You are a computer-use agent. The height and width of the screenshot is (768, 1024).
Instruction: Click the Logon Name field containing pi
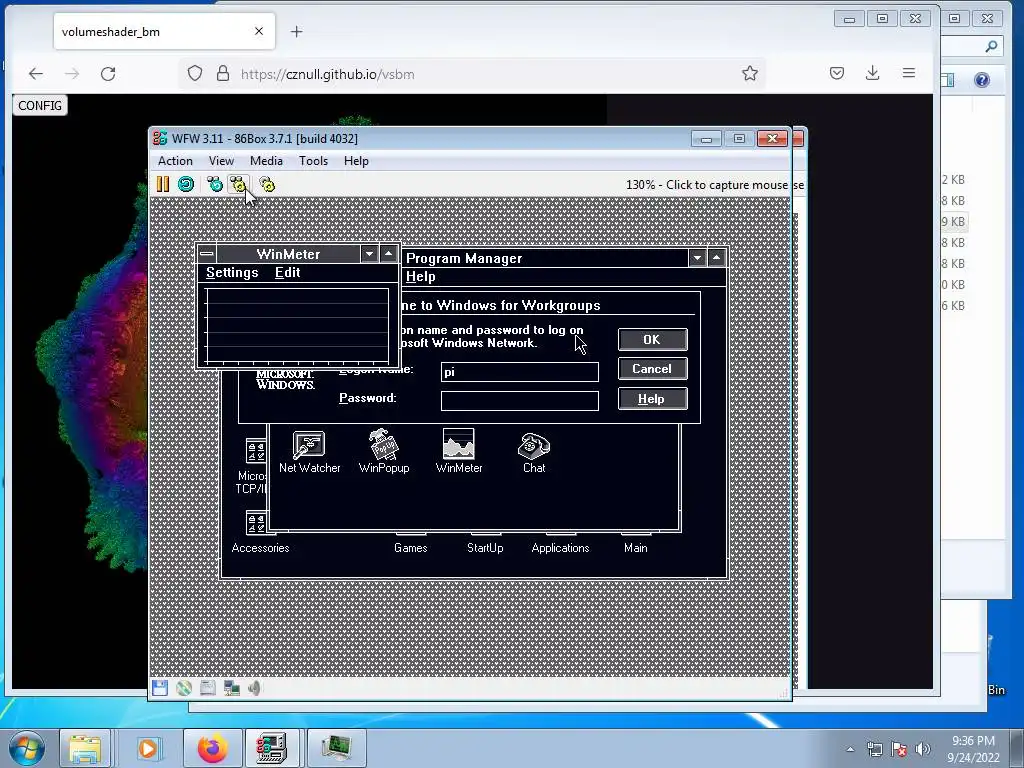(520, 372)
